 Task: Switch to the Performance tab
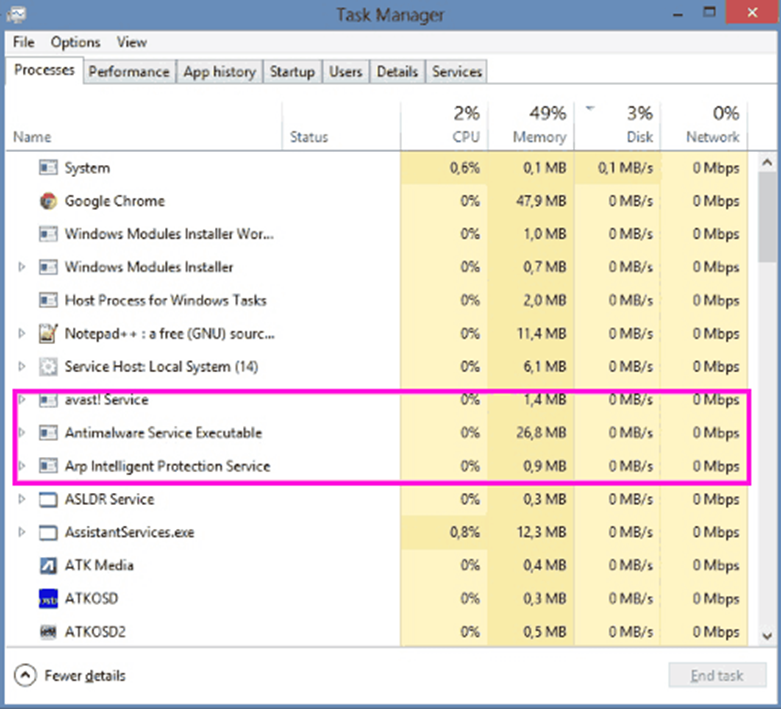[x=129, y=72]
